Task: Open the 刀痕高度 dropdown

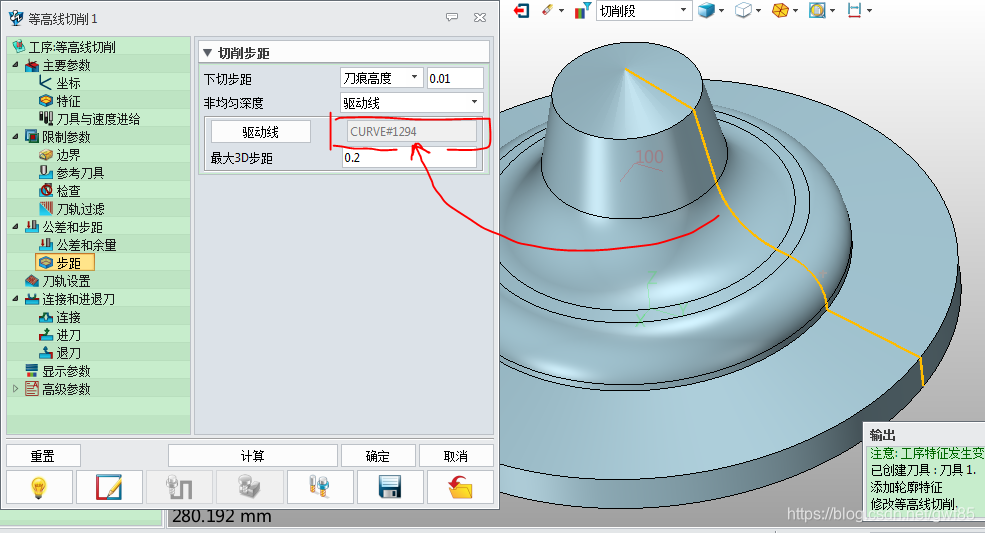Action: tap(381, 78)
